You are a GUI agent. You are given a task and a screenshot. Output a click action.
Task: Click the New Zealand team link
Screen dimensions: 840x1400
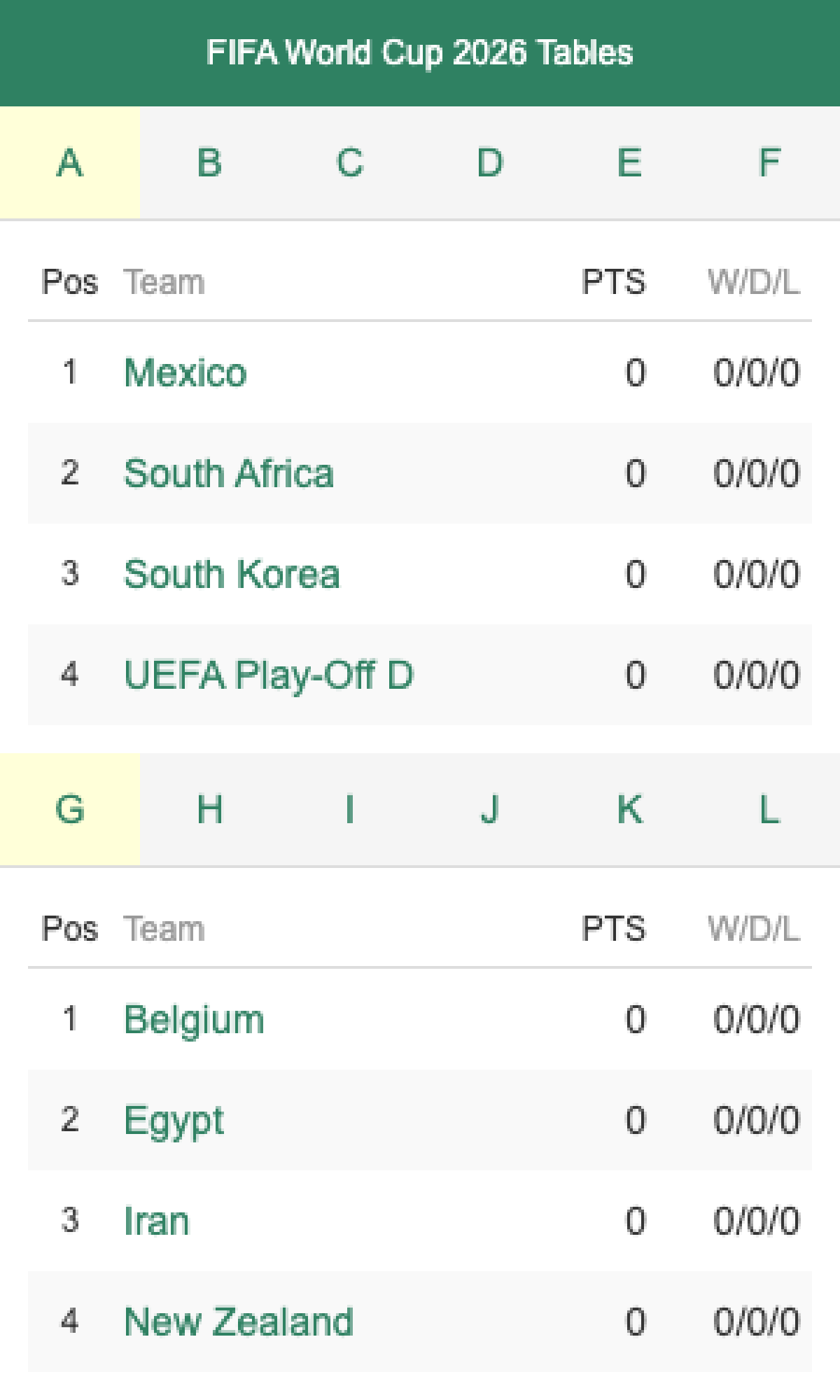pyautogui.click(x=239, y=1322)
